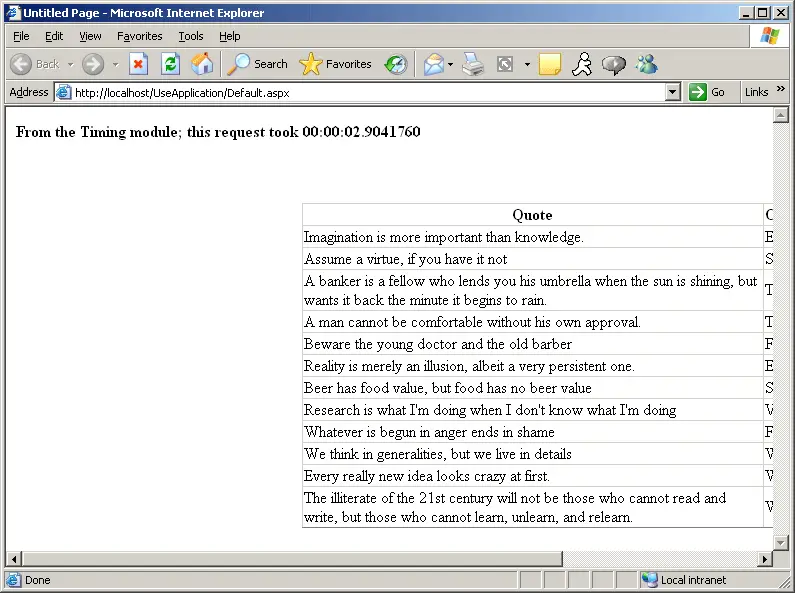
Task: Open the Discuss speech bubble icon
Action: [x=614, y=64]
